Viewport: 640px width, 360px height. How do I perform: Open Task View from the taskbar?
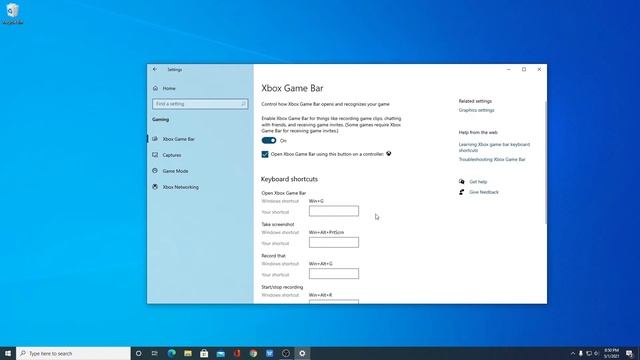tap(155, 353)
